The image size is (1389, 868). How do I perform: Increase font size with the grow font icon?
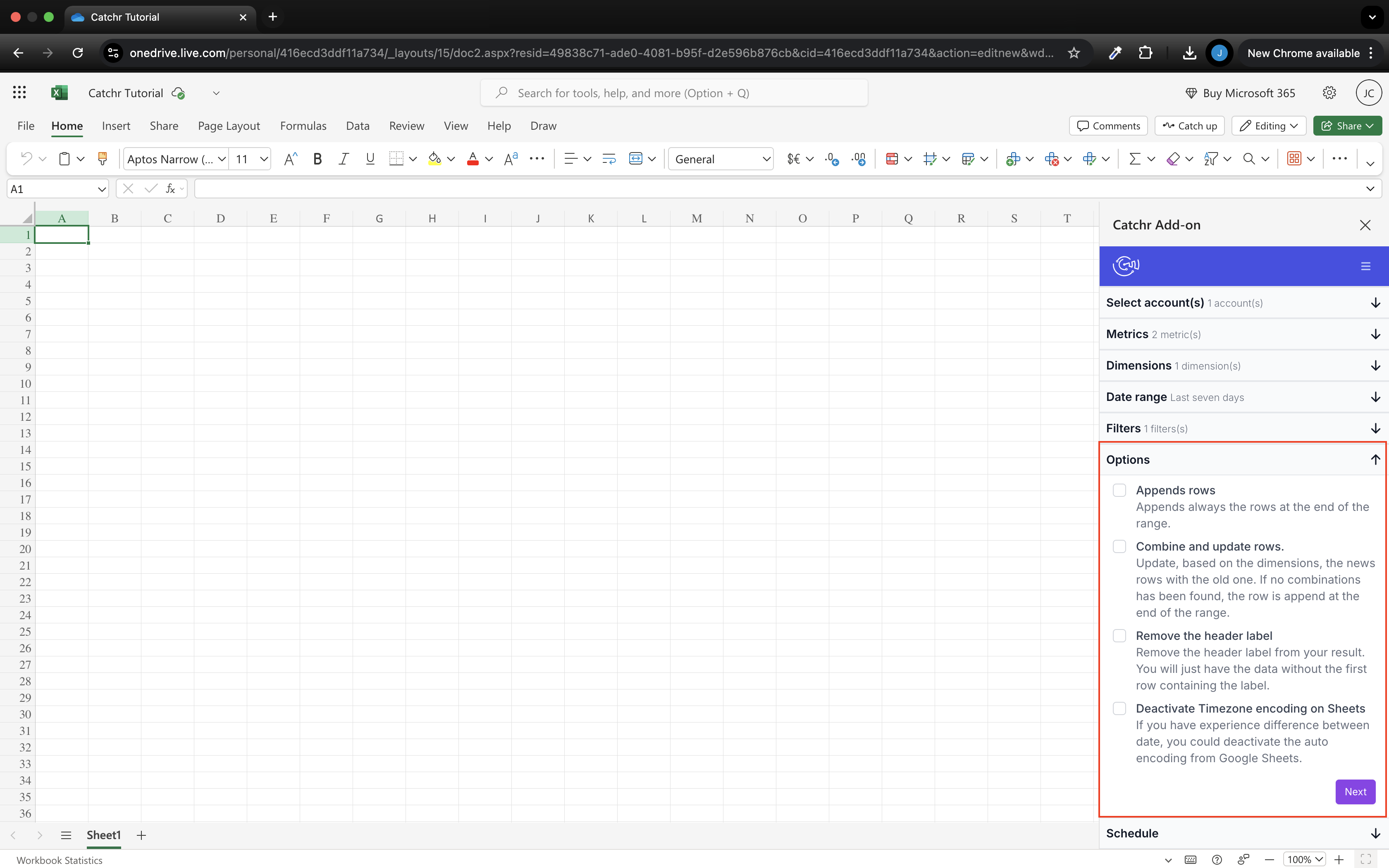point(291,159)
